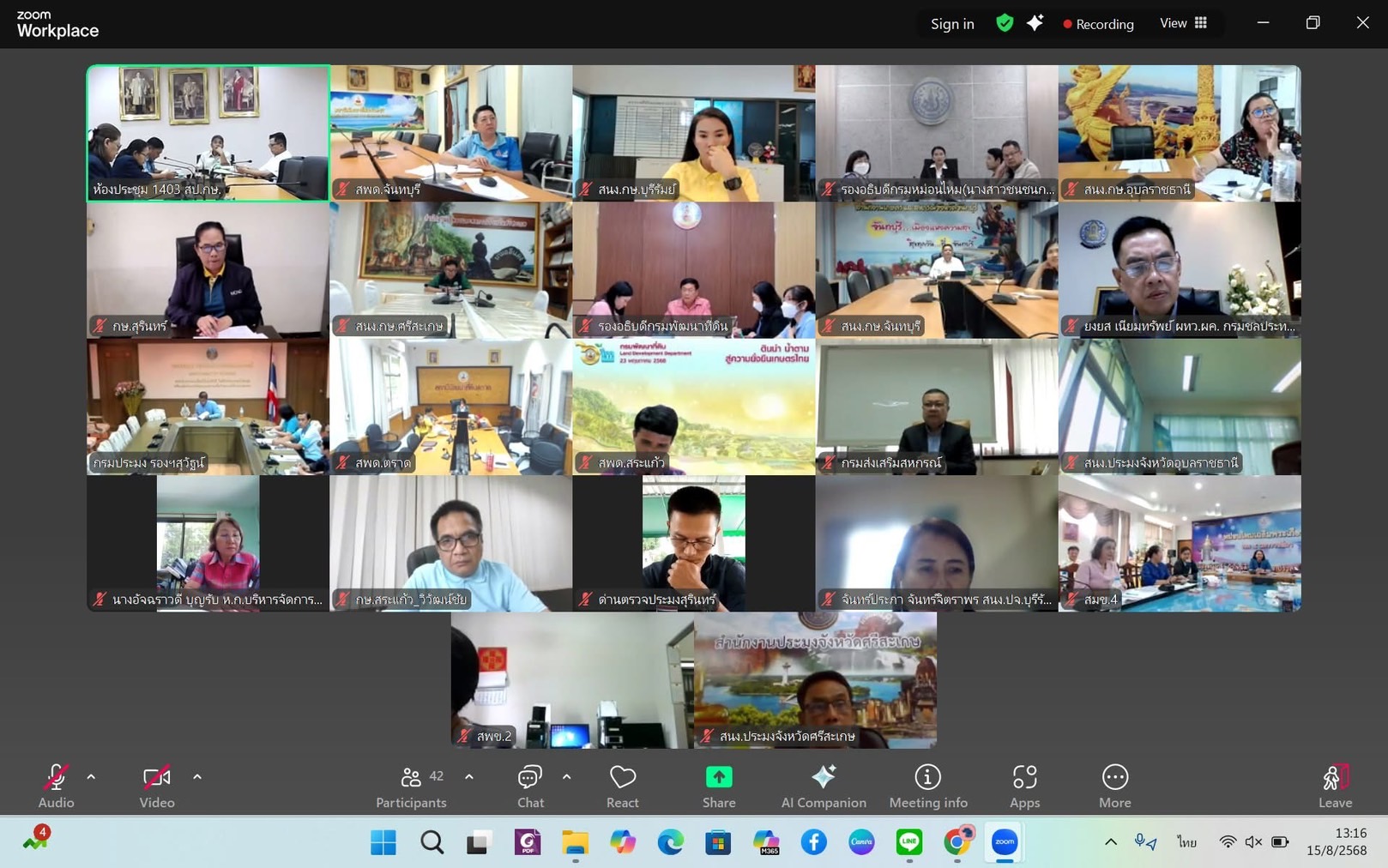This screenshot has width=1388, height=868.
Task: Expand the audio options arrow
Action: tap(91, 777)
